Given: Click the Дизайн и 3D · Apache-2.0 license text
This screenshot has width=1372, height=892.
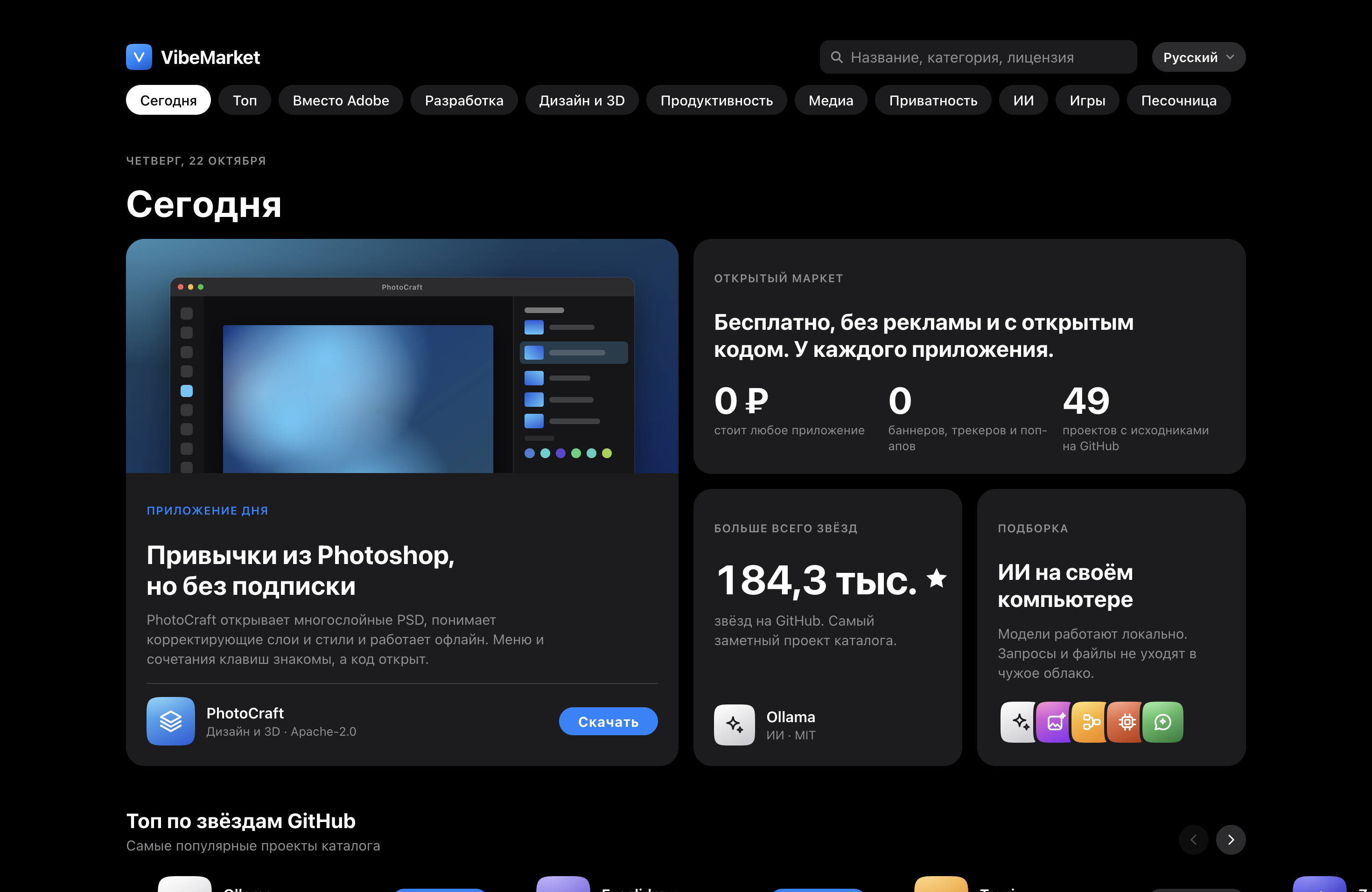Looking at the screenshot, I should [x=281, y=731].
